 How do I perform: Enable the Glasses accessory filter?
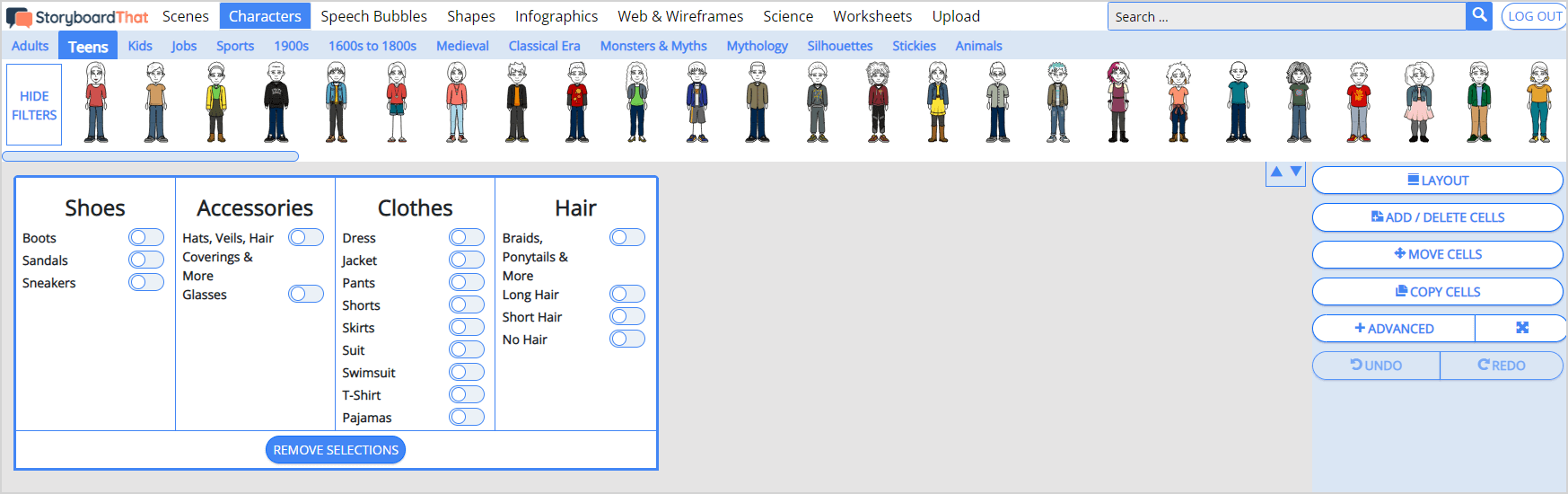306,294
